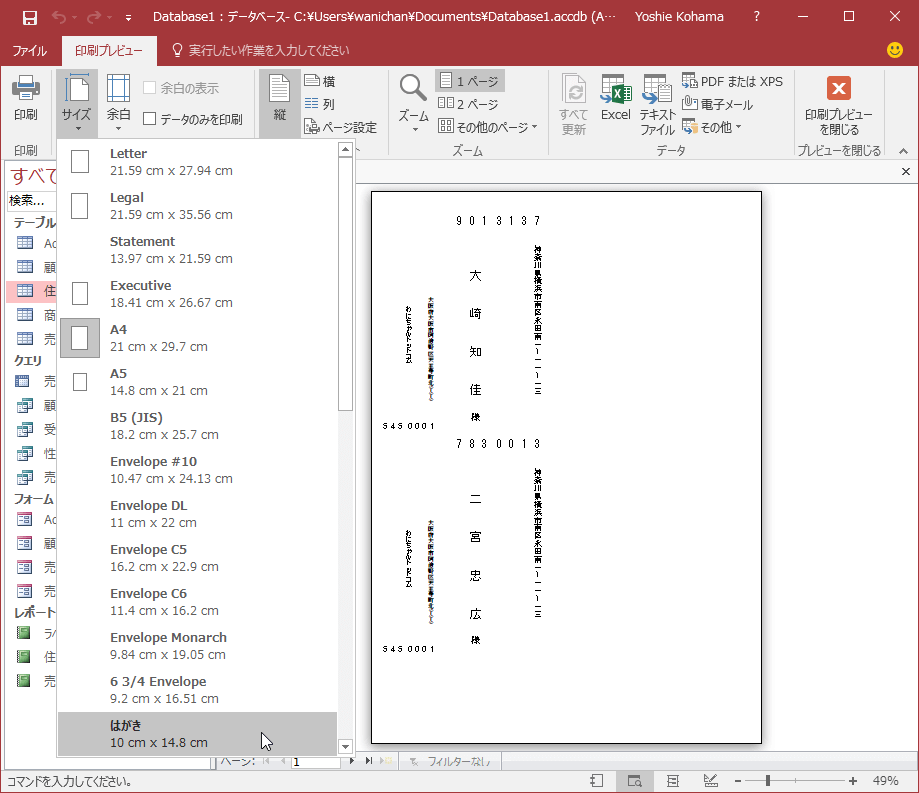
Task: Choose Envelope C5 size
Action: tap(198, 557)
